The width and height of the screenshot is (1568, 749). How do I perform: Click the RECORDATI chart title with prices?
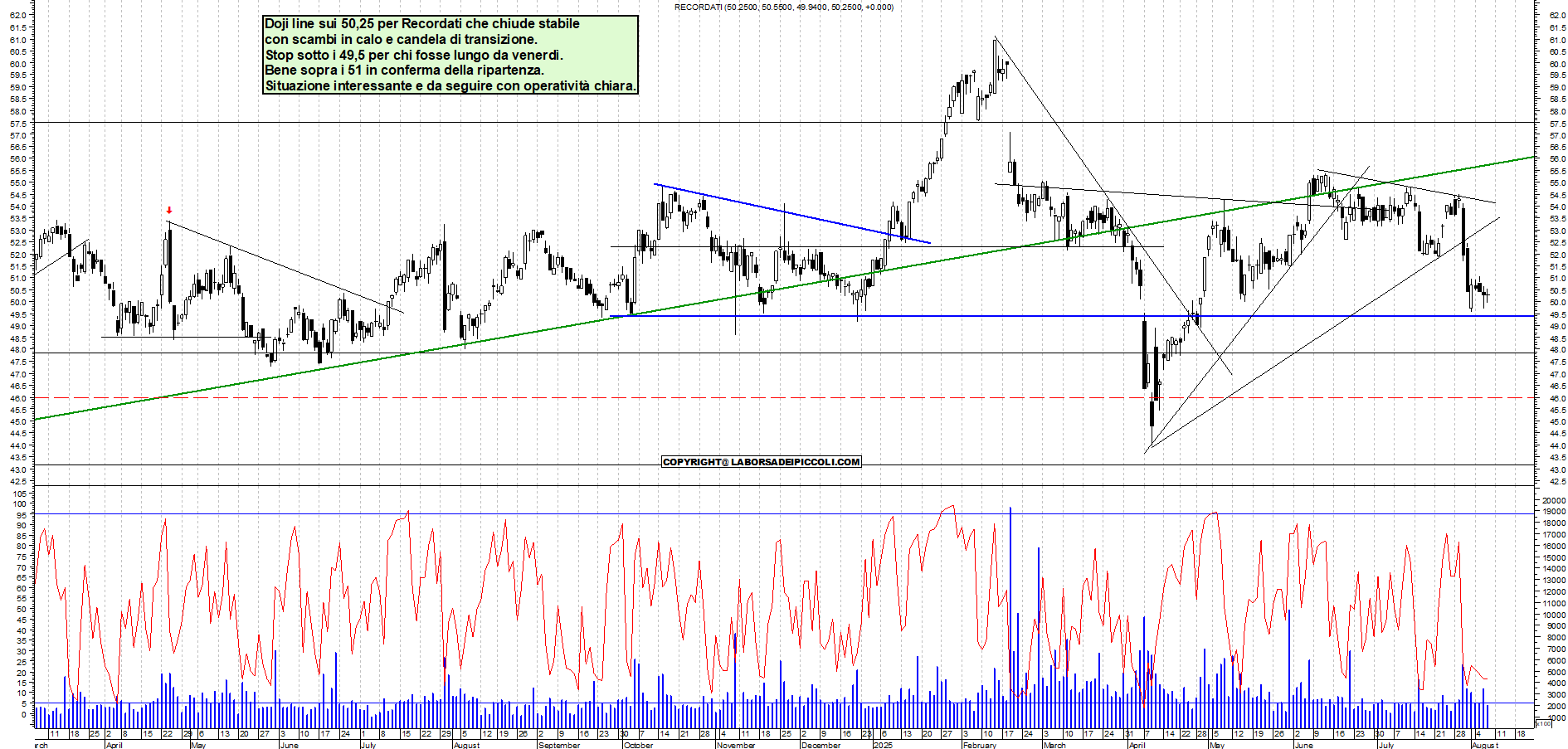pos(784,7)
